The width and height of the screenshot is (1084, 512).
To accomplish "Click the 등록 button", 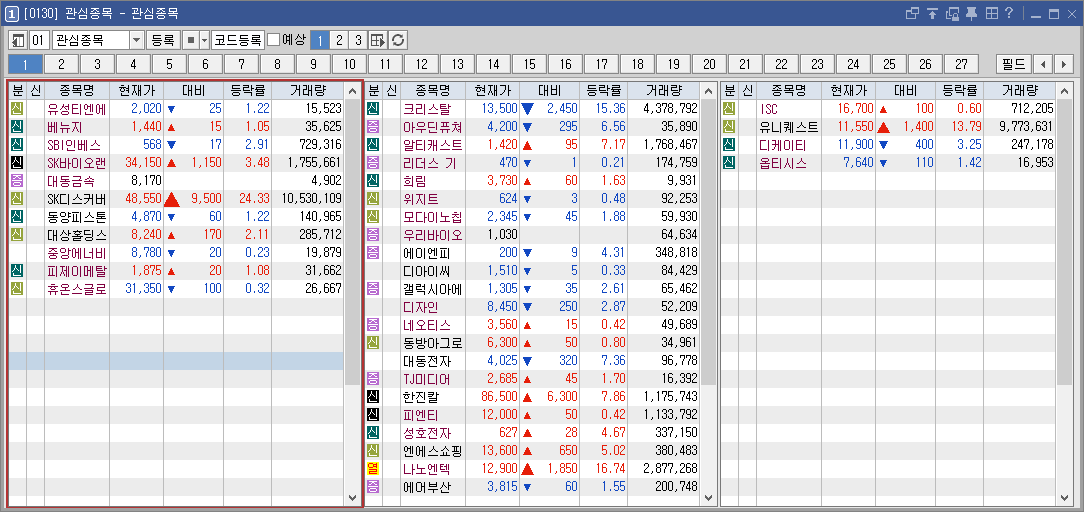I will click(163, 39).
